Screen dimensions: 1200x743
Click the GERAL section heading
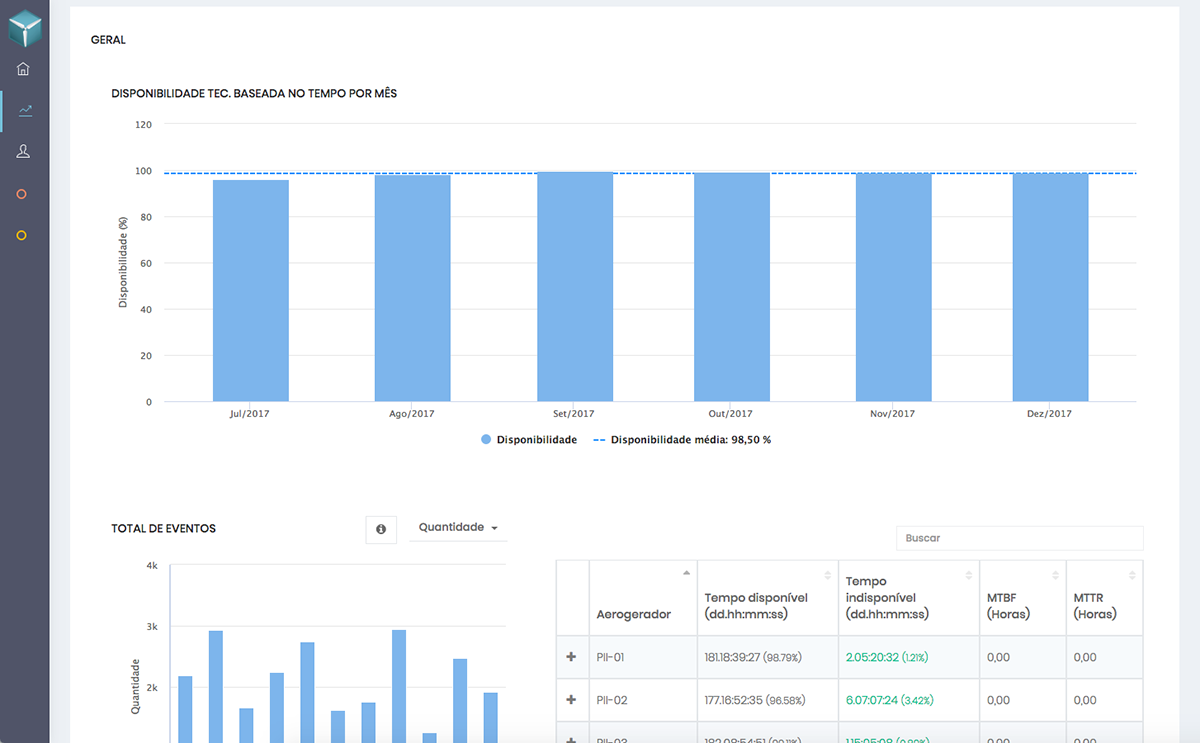pyautogui.click(x=108, y=41)
